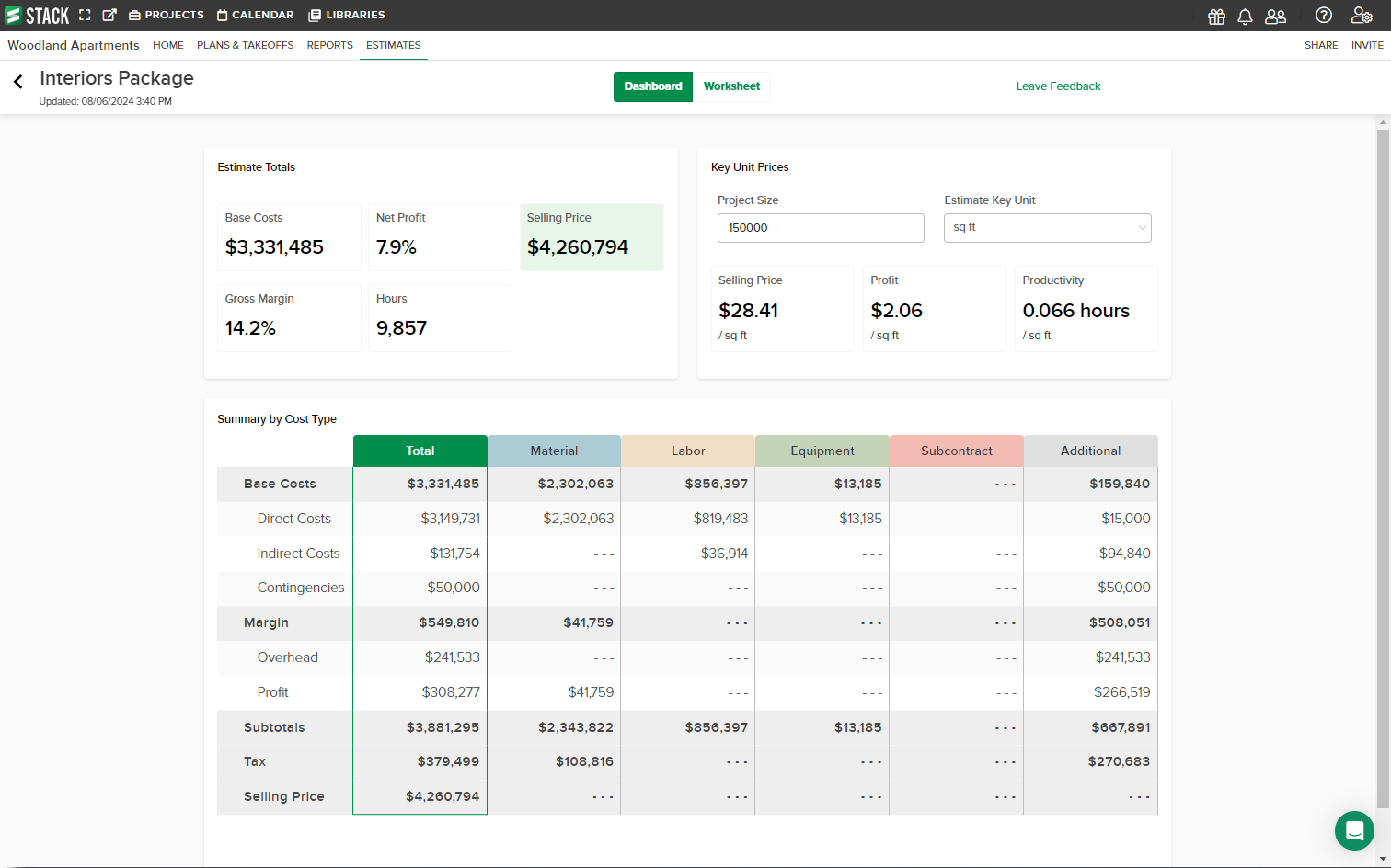1391x868 pixels.
Task: Go back using the left arrow
Action: tap(17, 81)
